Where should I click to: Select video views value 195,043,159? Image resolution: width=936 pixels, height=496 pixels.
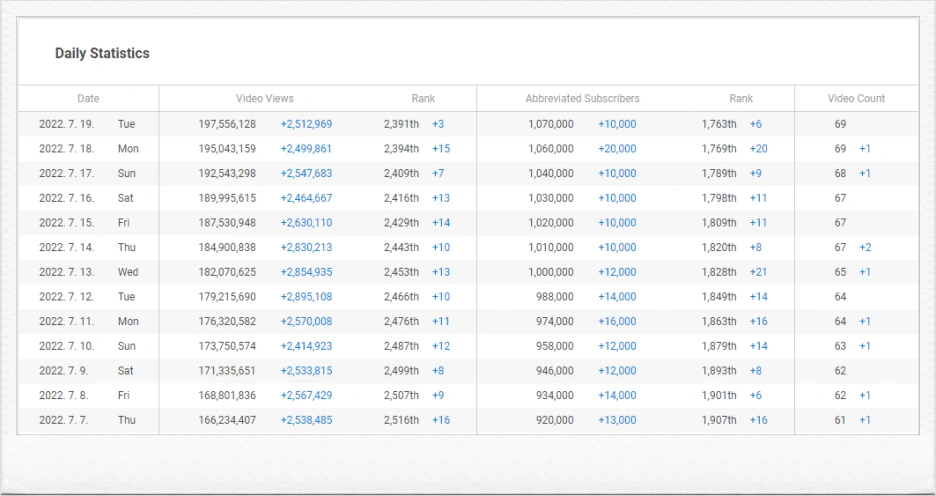coord(227,149)
